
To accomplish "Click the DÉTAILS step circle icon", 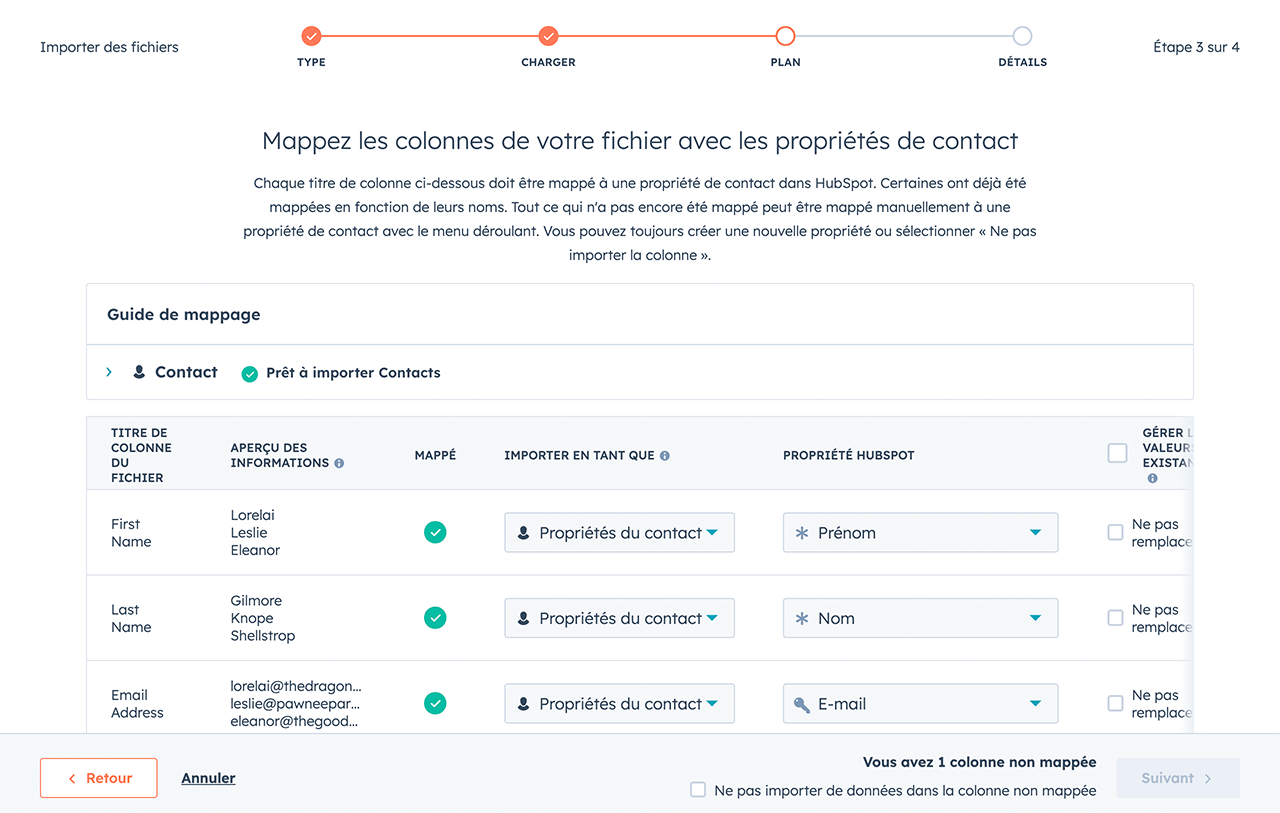I will (x=1022, y=36).
